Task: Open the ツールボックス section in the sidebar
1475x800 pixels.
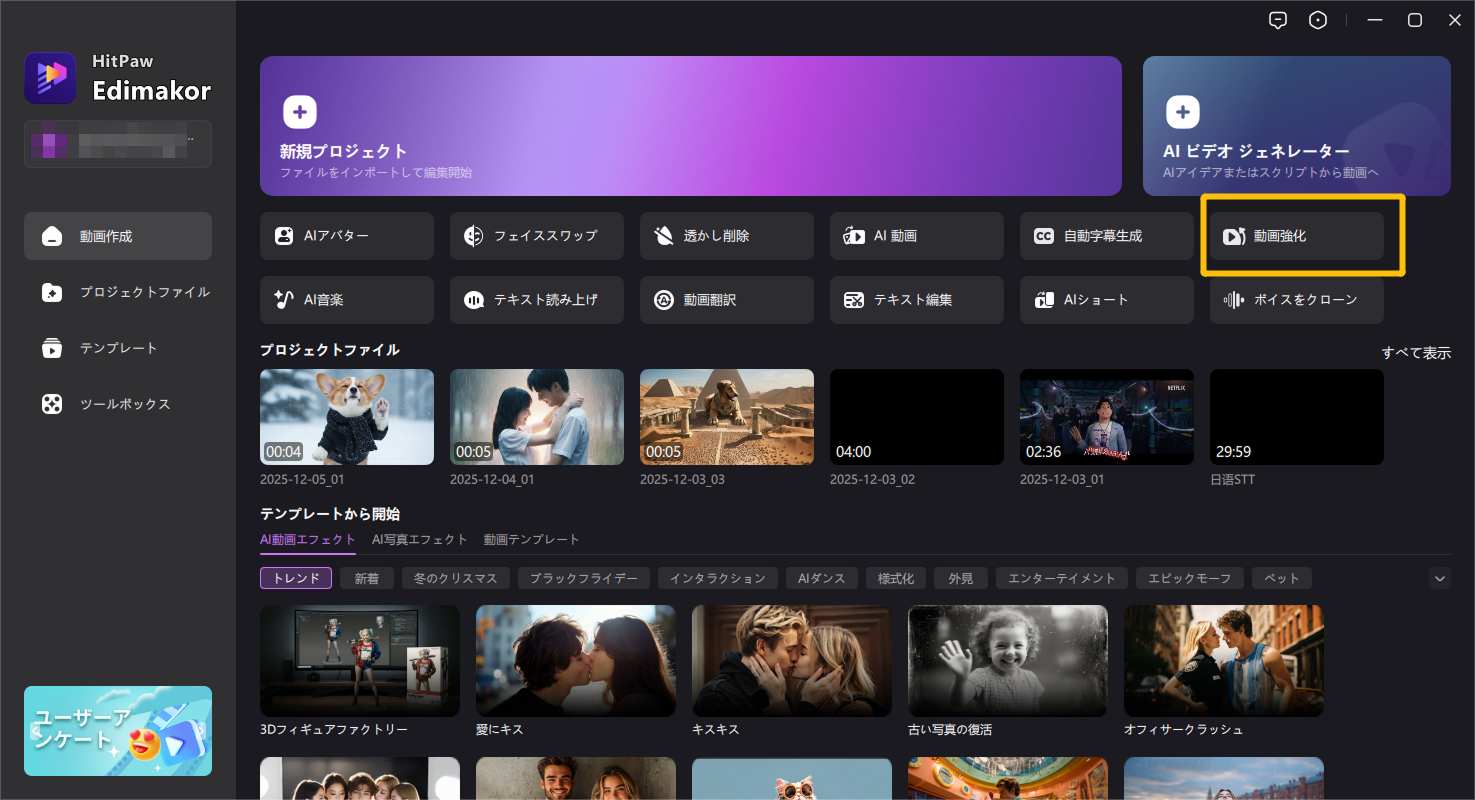Action: tap(117, 404)
